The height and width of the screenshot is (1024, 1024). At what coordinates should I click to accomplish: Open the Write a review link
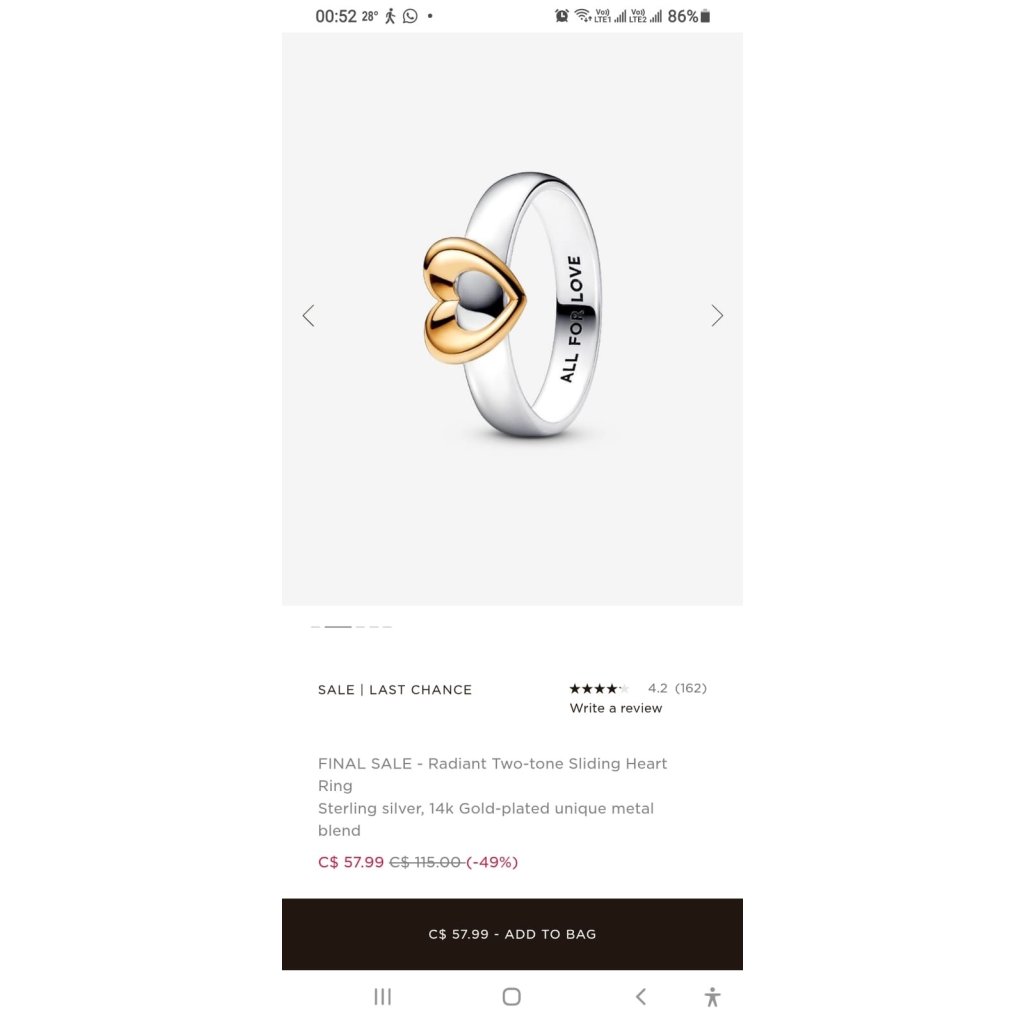point(615,708)
